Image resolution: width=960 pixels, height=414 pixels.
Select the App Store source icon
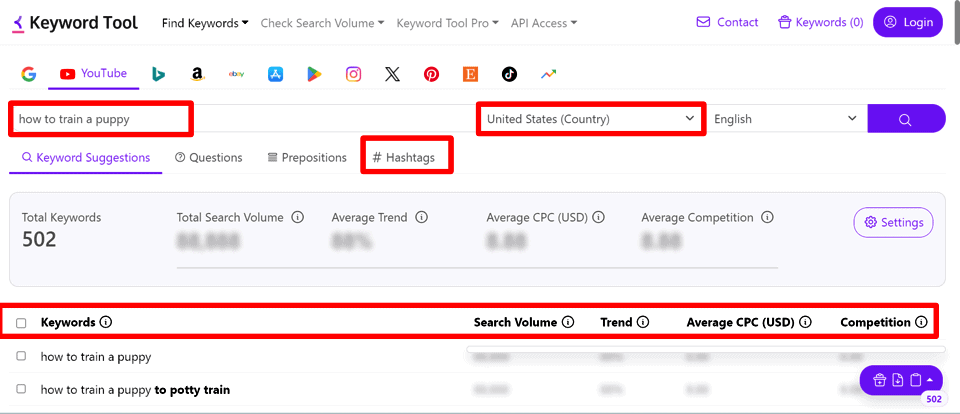point(276,74)
